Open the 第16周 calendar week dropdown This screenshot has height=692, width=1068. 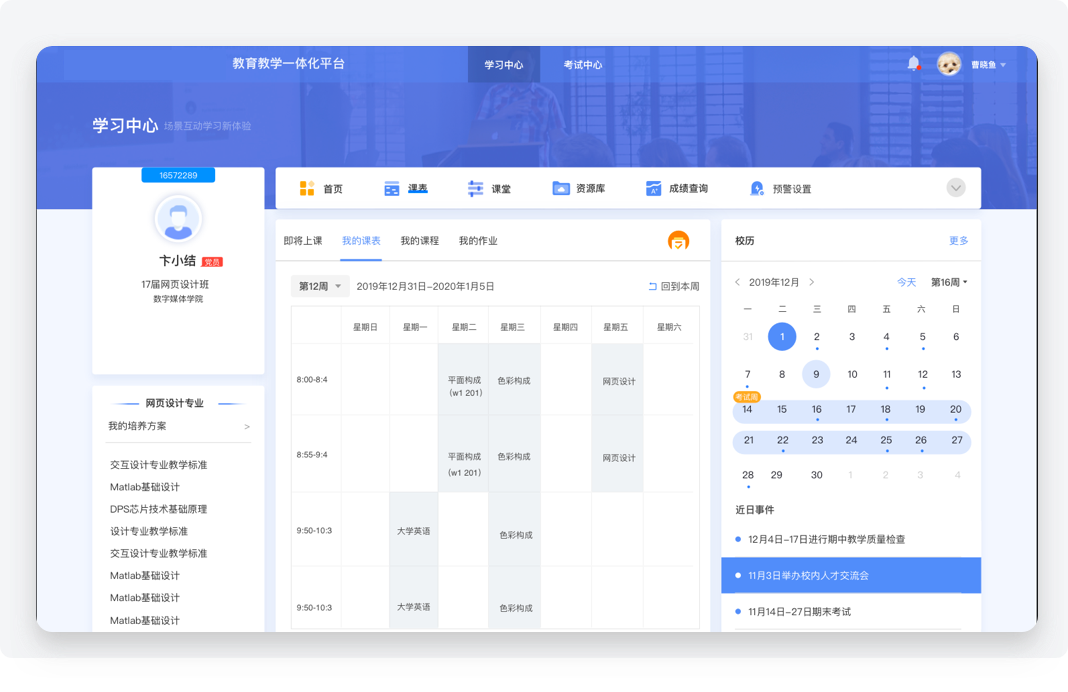coord(949,282)
